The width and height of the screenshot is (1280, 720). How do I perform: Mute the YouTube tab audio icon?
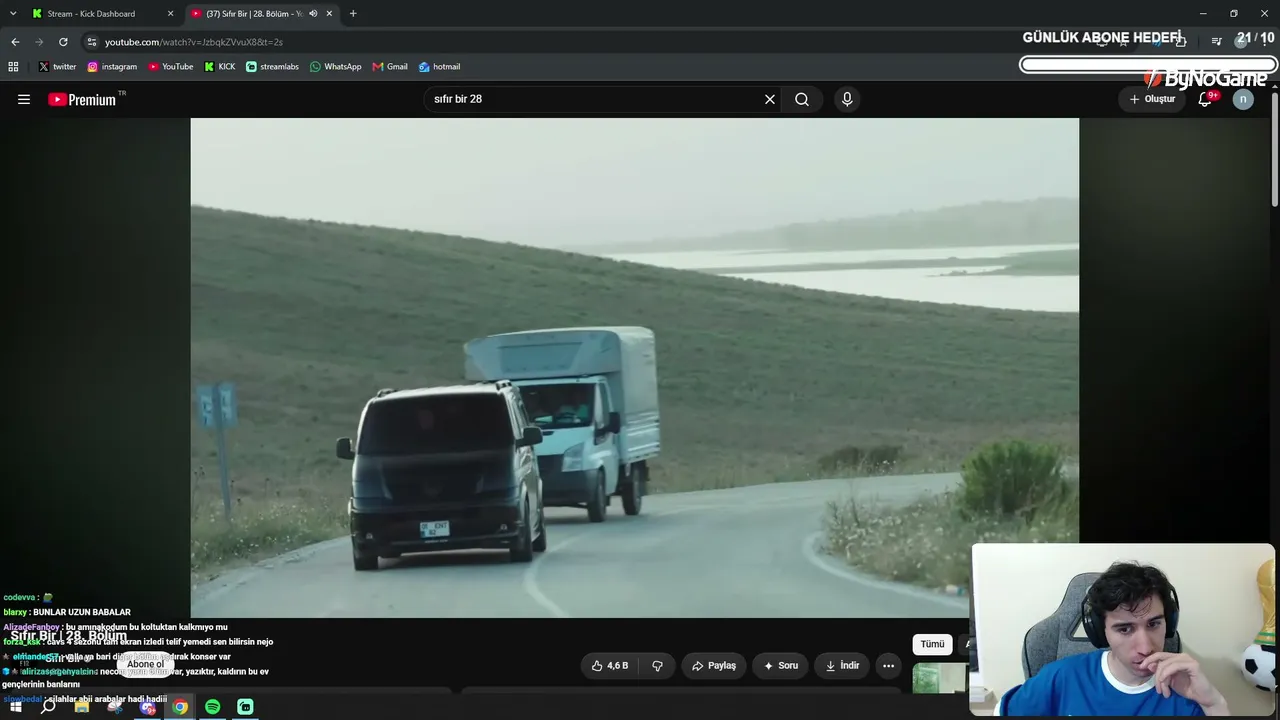click(313, 13)
